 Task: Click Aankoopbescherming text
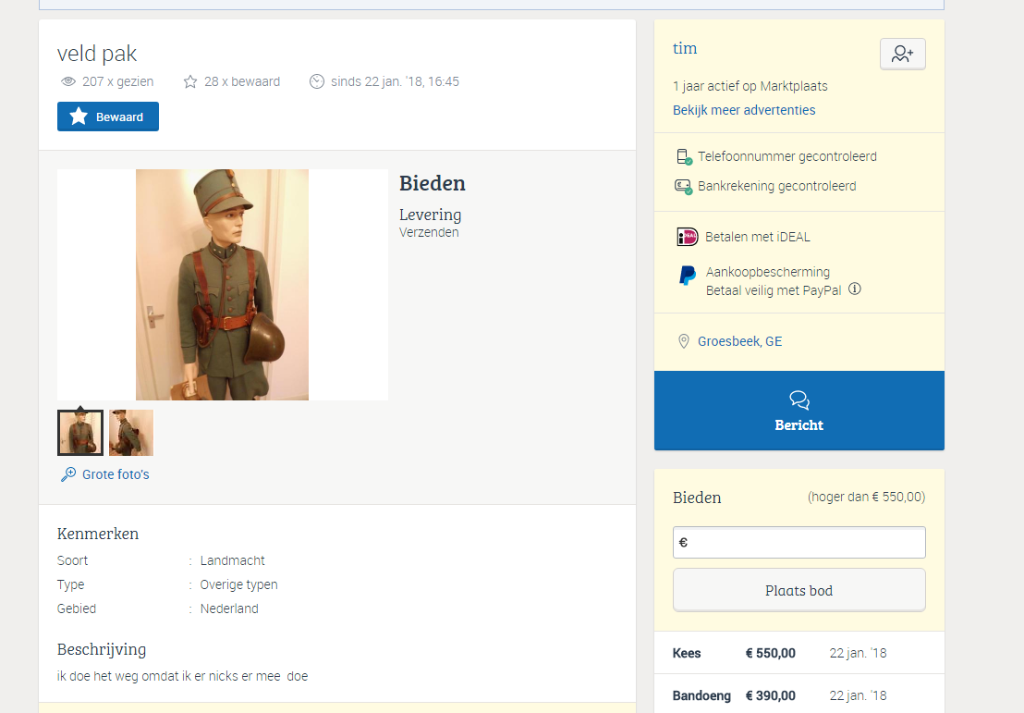pos(768,272)
